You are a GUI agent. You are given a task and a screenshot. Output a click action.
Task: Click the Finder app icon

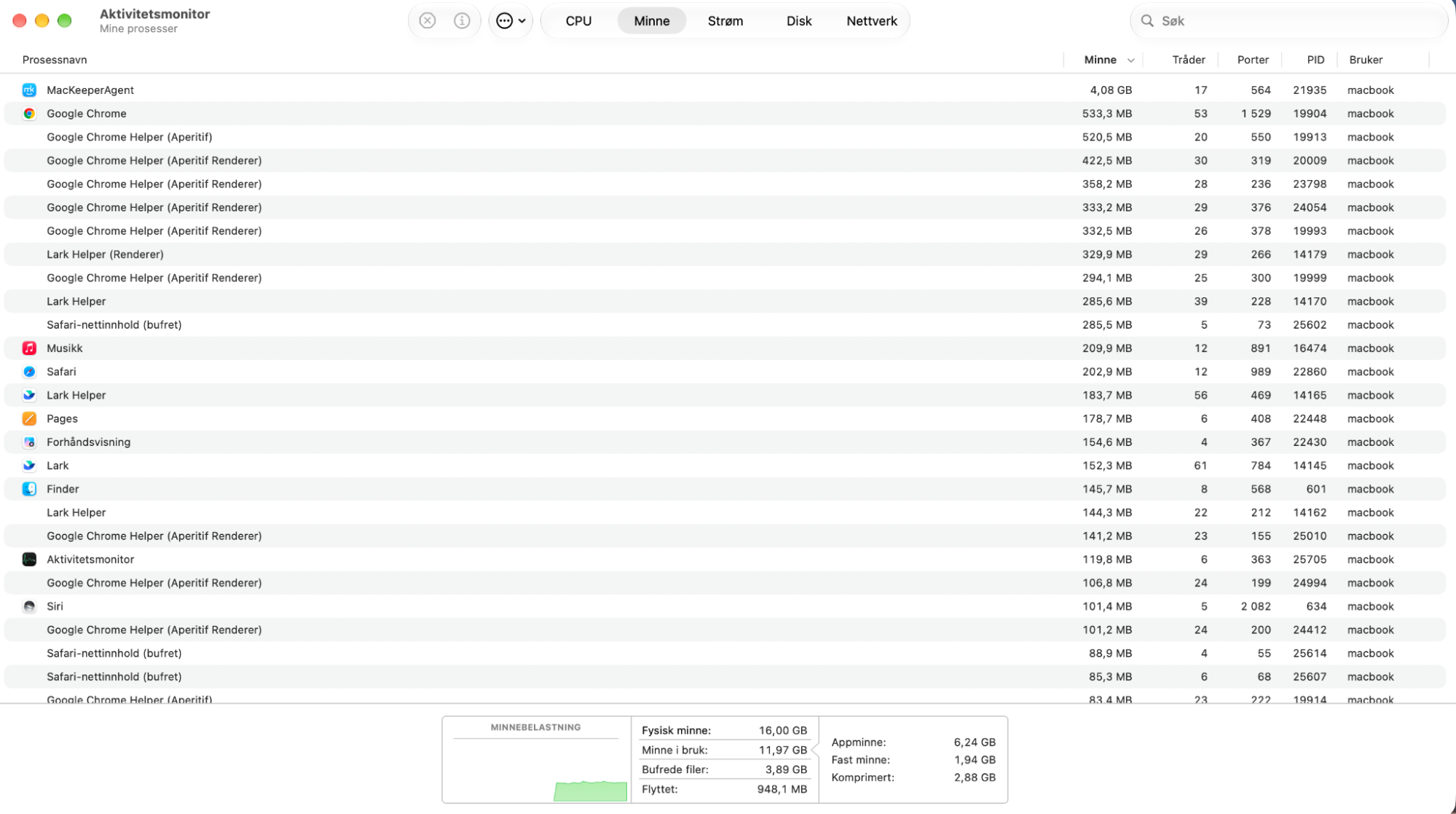point(29,488)
